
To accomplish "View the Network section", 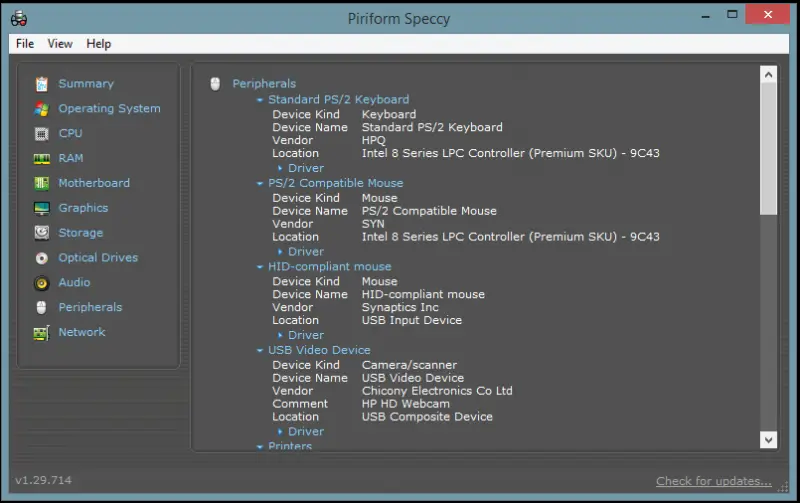I will click(82, 332).
